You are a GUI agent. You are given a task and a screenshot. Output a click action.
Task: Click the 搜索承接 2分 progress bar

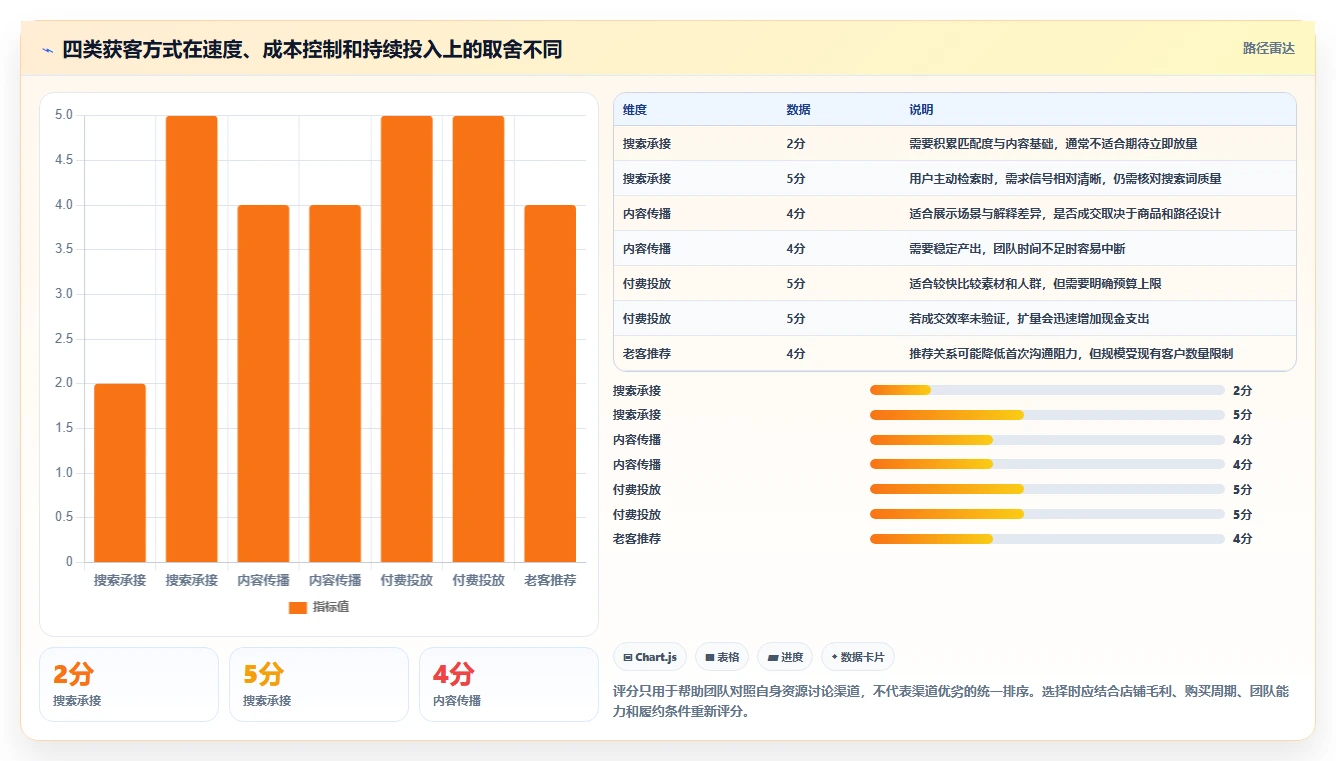pos(1047,390)
